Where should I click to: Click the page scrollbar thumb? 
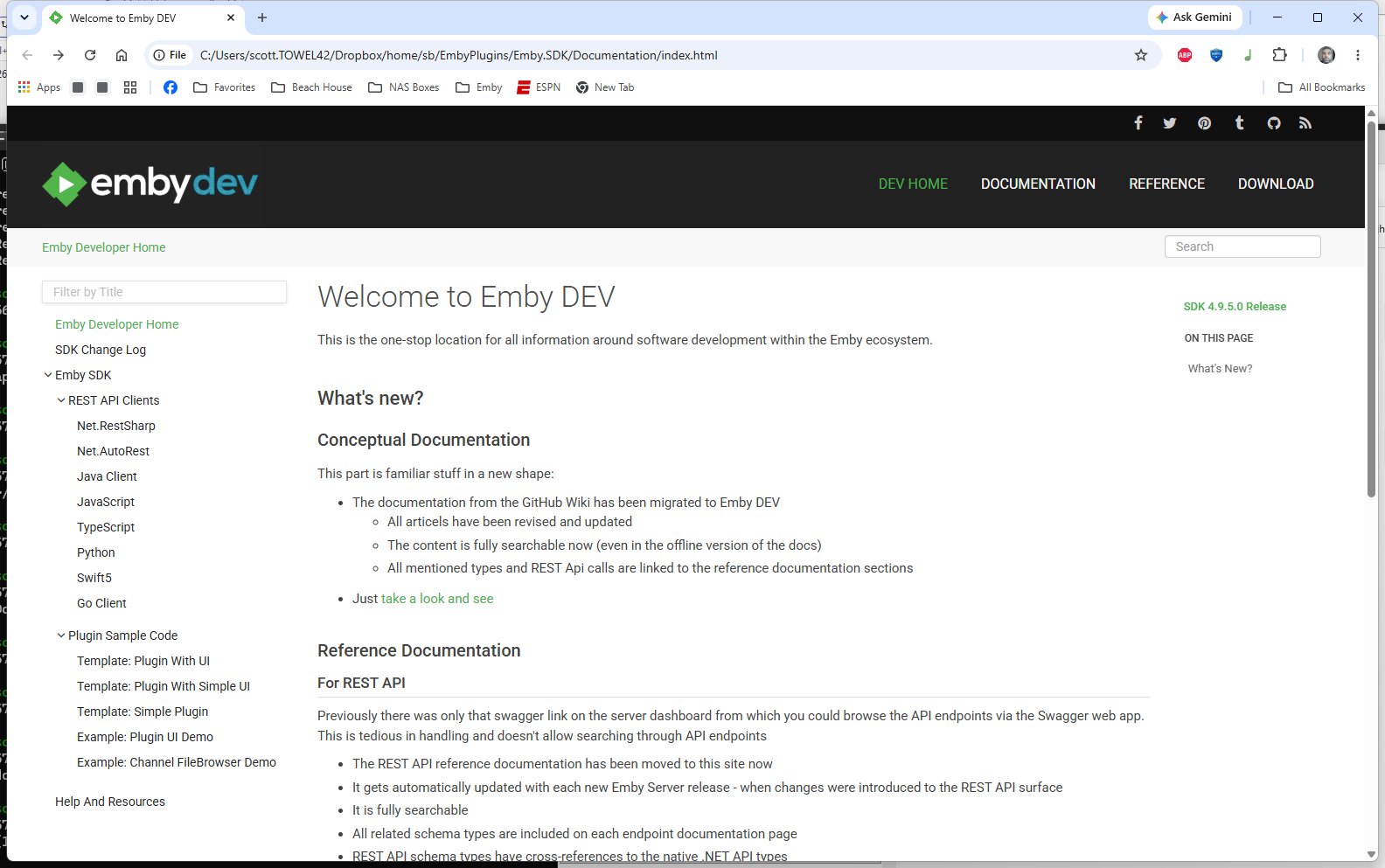point(1371,310)
